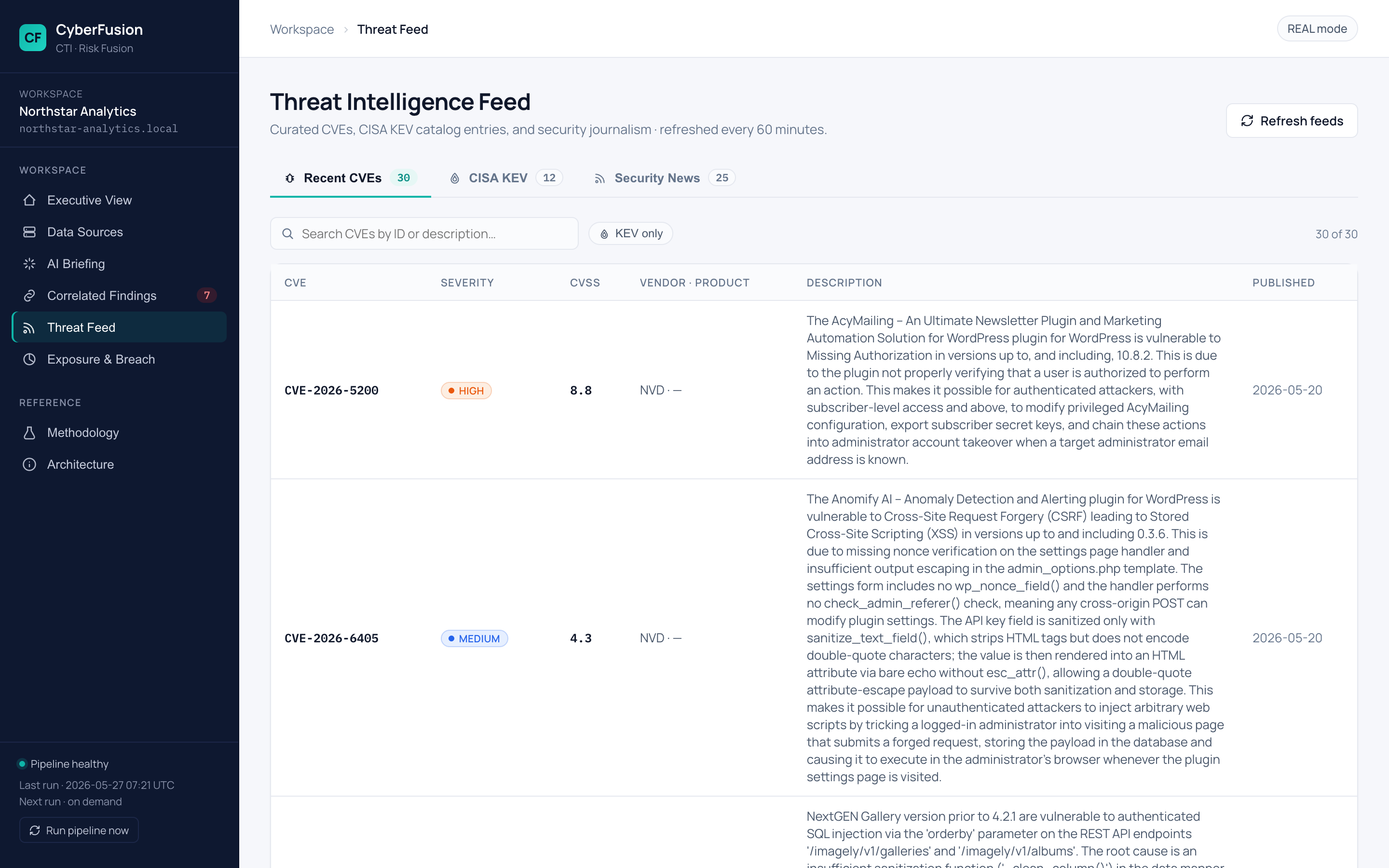Click the Correlated Findings count badge 7
The width and height of the screenshot is (1389, 868).
pyautogui.click(x=206, y=295)
